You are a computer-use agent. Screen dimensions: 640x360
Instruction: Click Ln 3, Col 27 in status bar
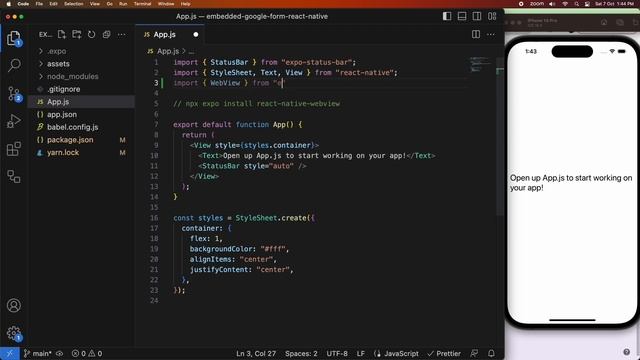tap(256, 353)
